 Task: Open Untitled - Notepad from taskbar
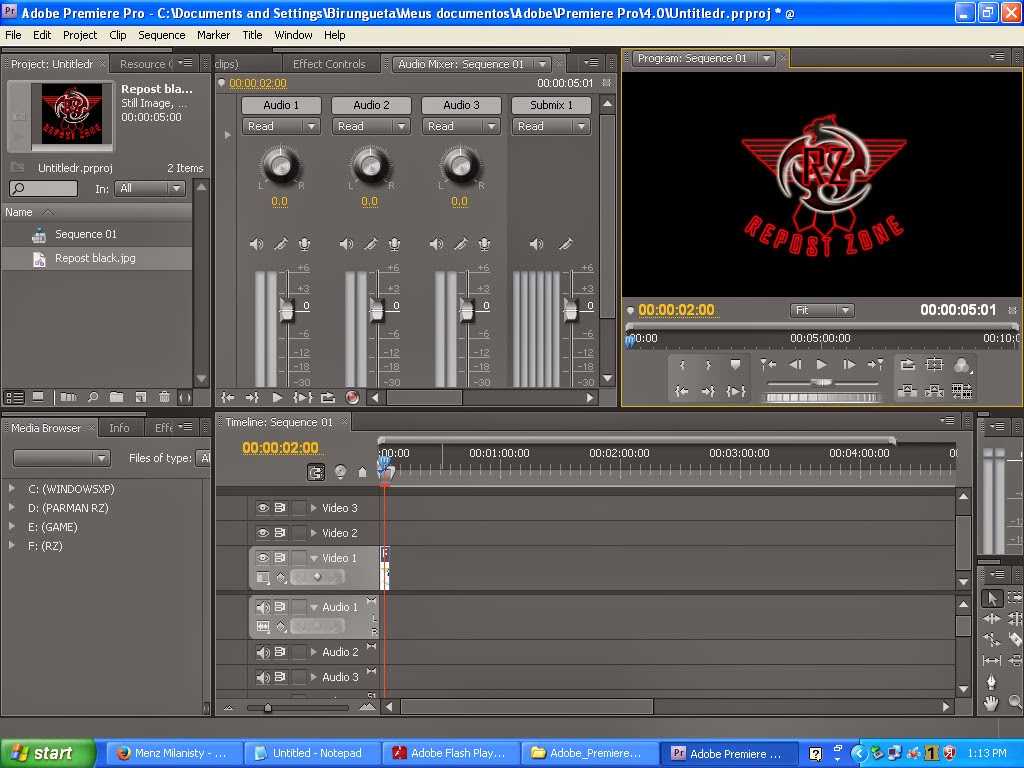point(312,753)
